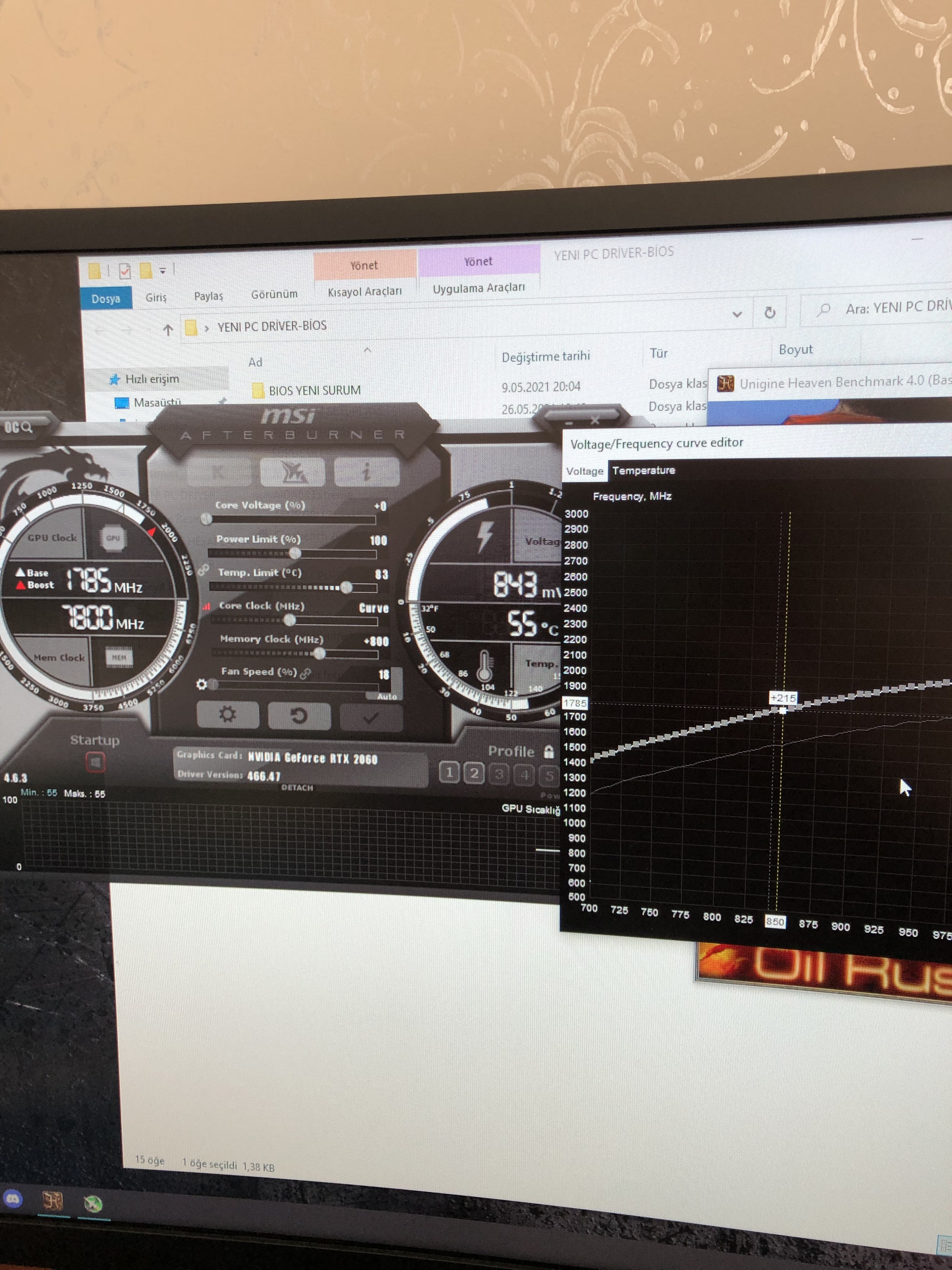This screenshot has height=1270, width=952.
Task: Click the Kombustor 'K' button
Action: click(x=218, y=472)
